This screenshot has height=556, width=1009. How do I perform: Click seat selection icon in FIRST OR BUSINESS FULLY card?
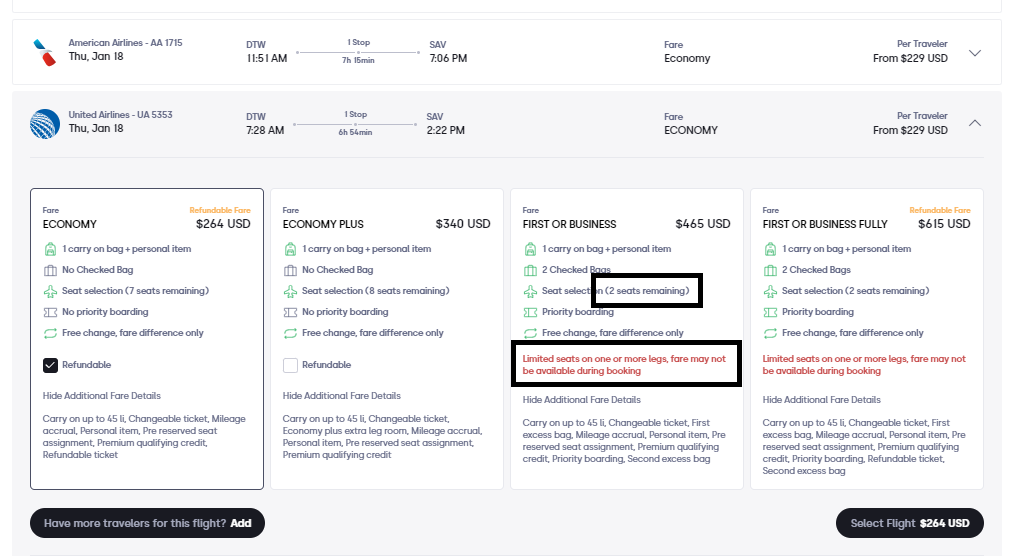(770, 292)
